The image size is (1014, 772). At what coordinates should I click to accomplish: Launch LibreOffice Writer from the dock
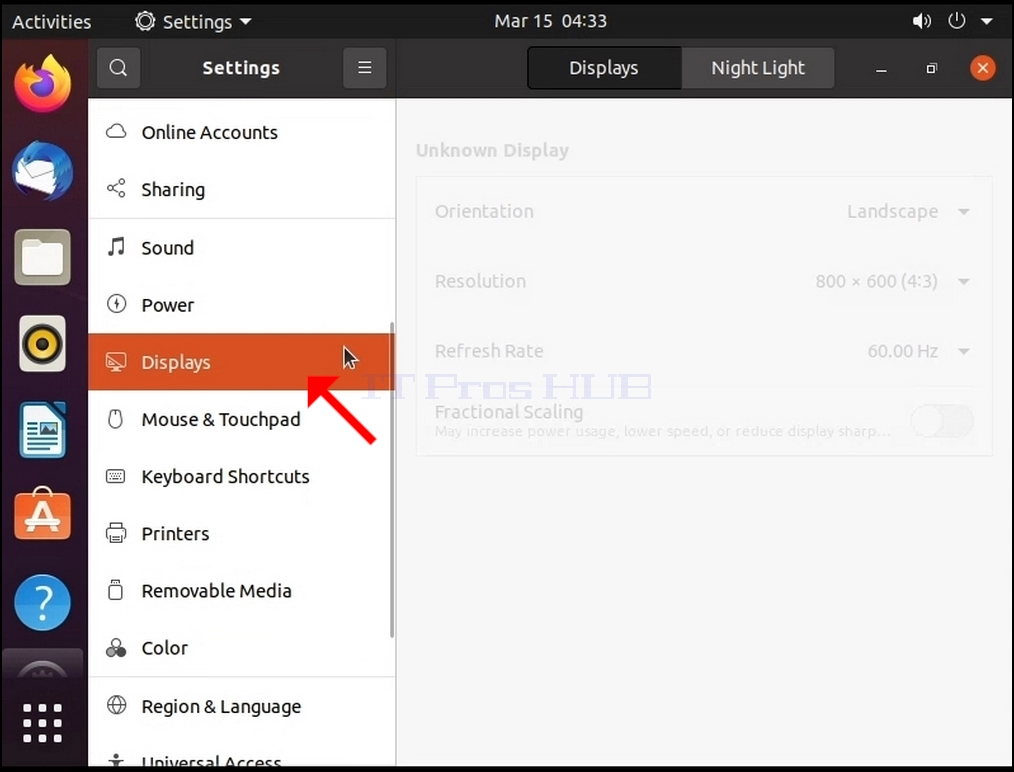[x=43, y=429]
